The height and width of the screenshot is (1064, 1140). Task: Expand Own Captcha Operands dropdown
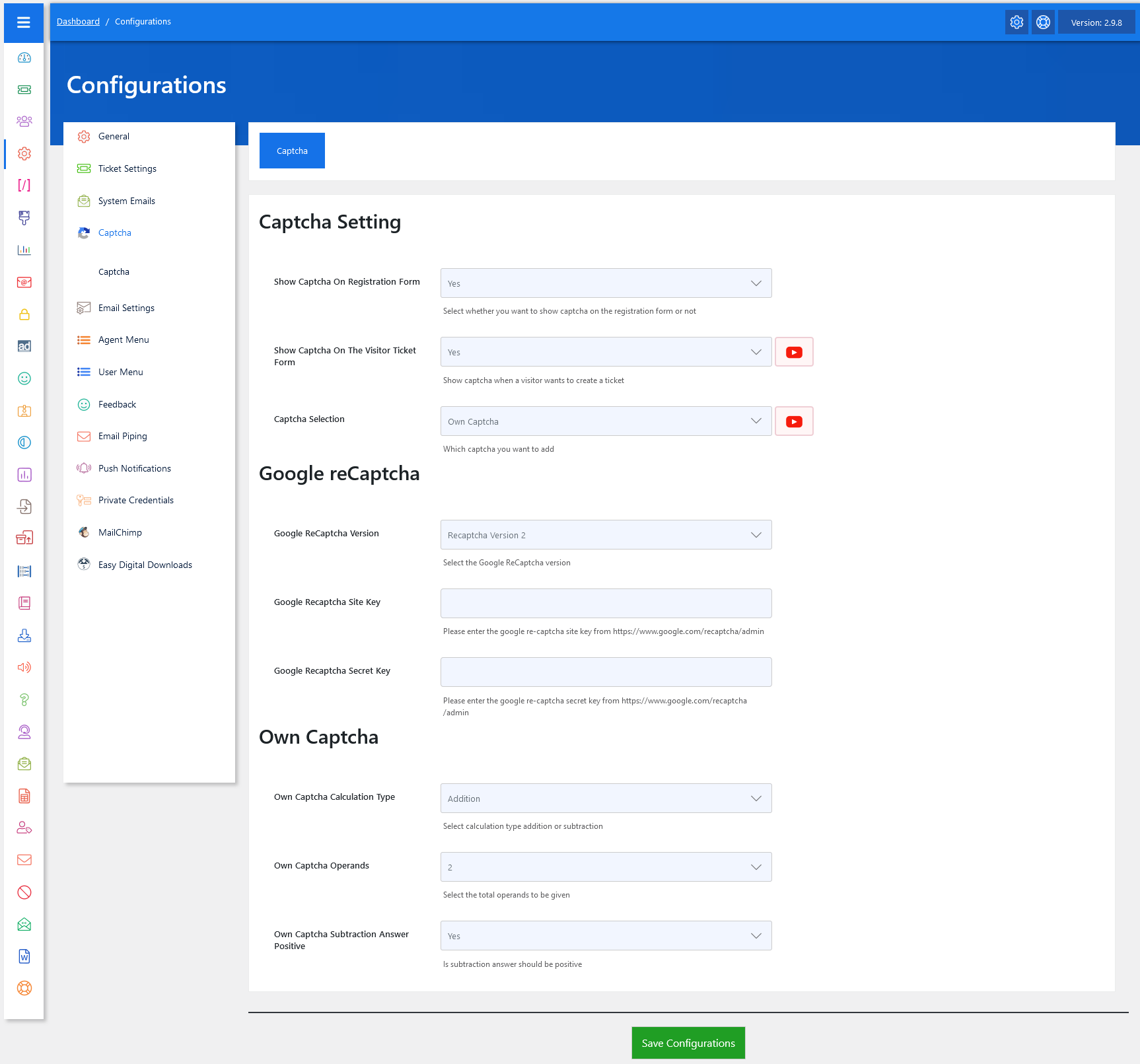(x=605, y=867)
